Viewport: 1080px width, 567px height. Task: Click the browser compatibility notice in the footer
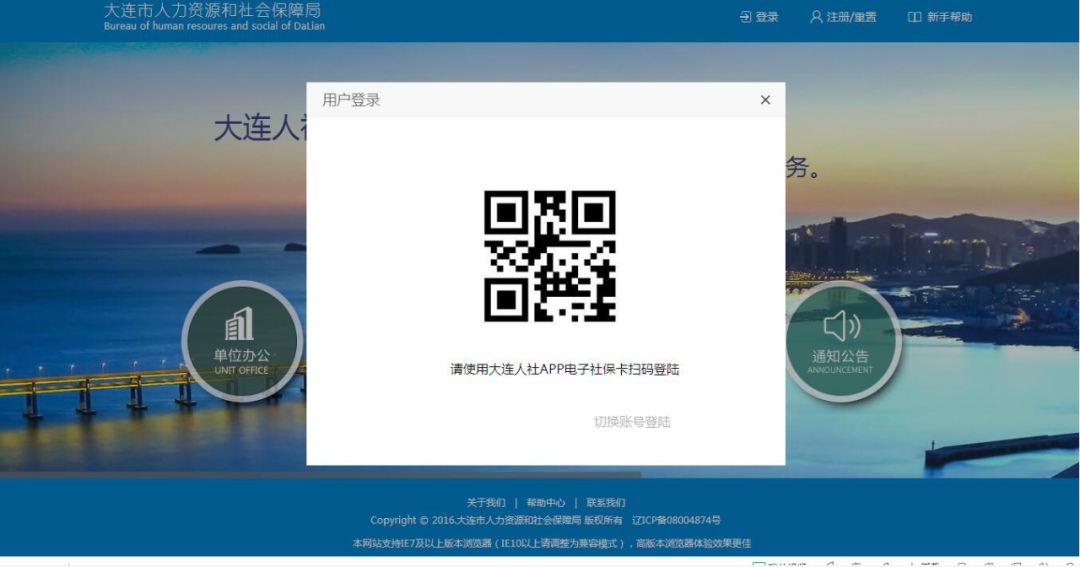[x=551, y=543]
